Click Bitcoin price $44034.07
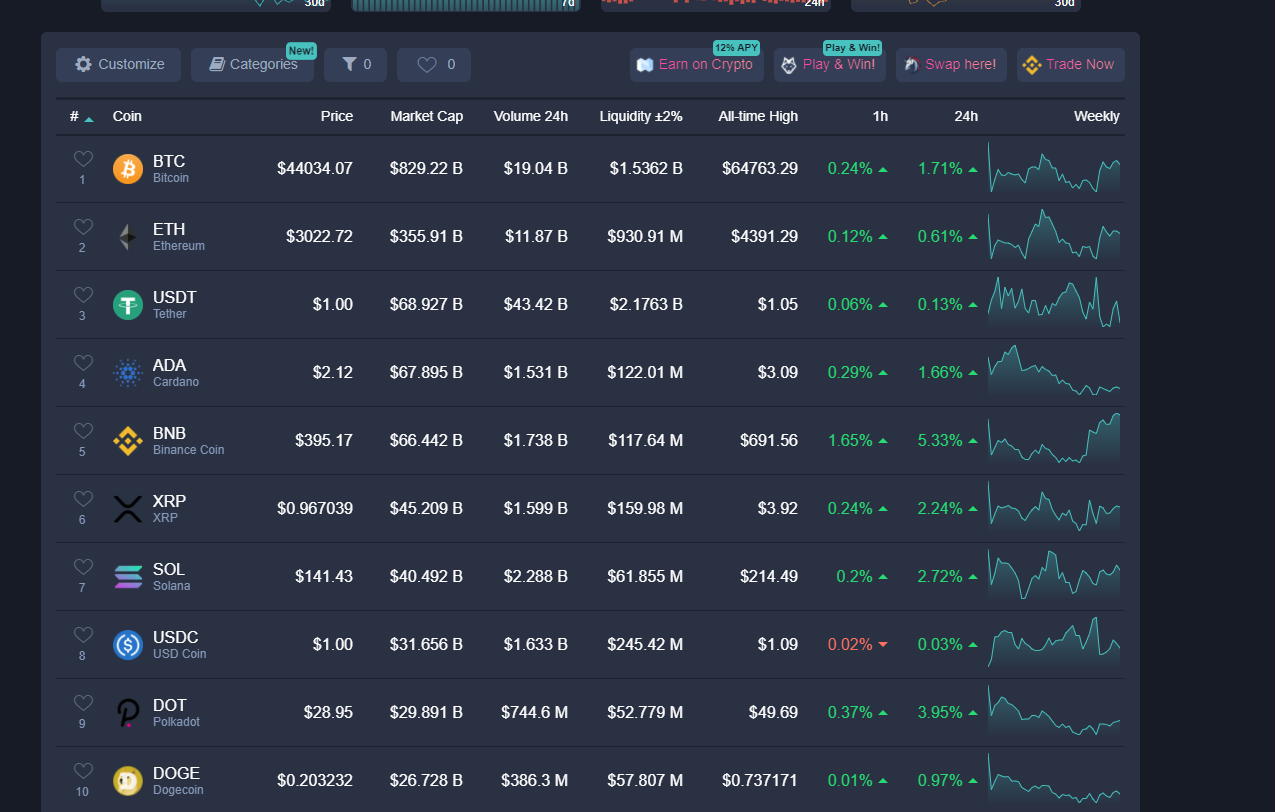 click(x=315, y=168)
